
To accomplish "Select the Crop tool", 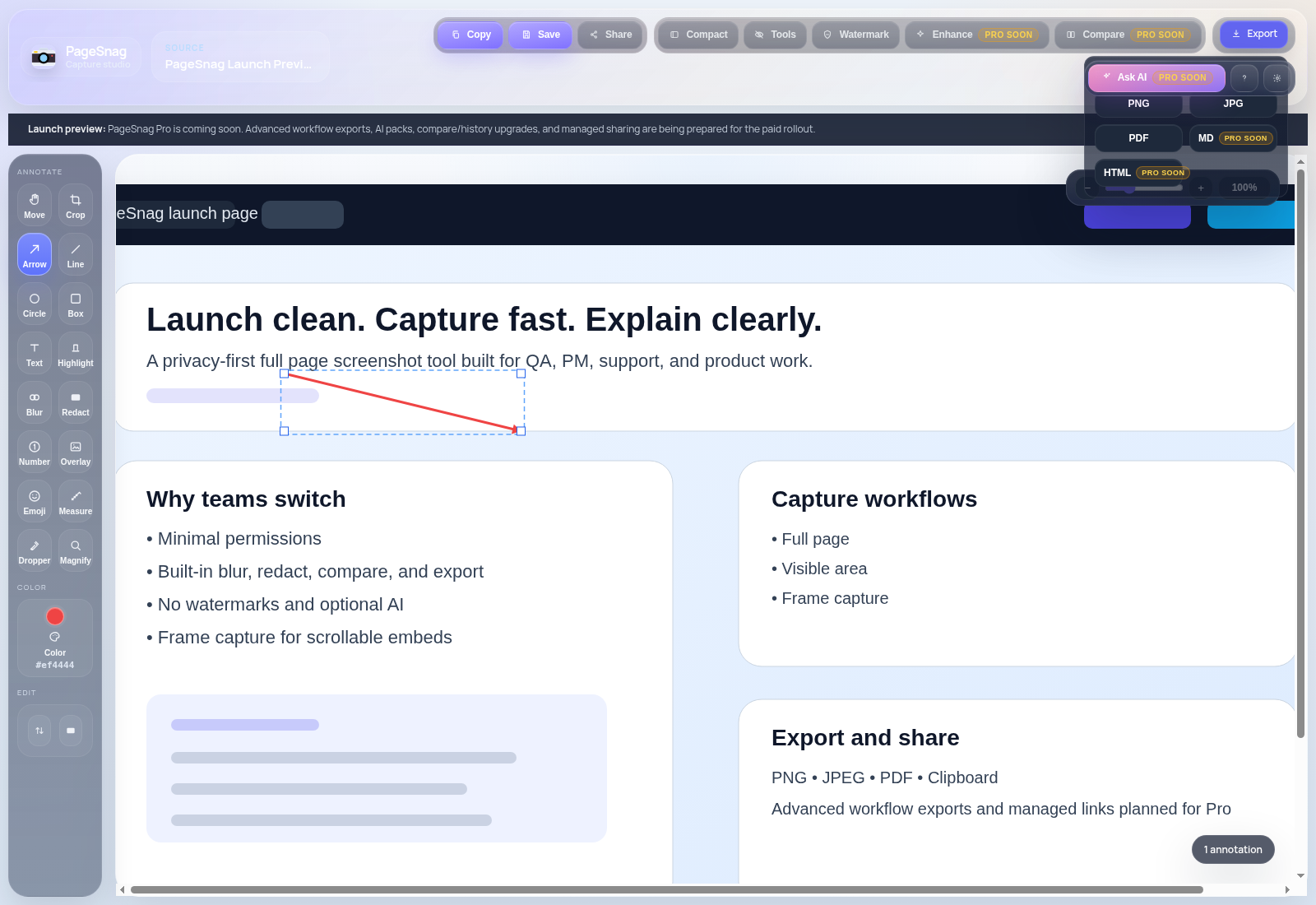I will [76, 205].
